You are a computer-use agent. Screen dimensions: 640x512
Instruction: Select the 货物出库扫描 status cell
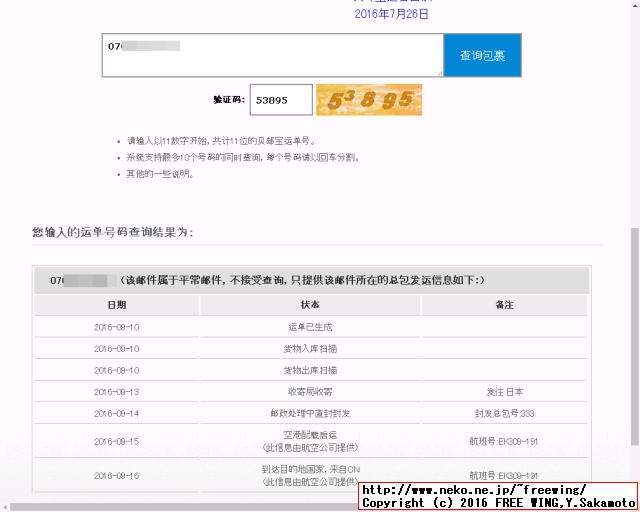[x=310, y=370]
